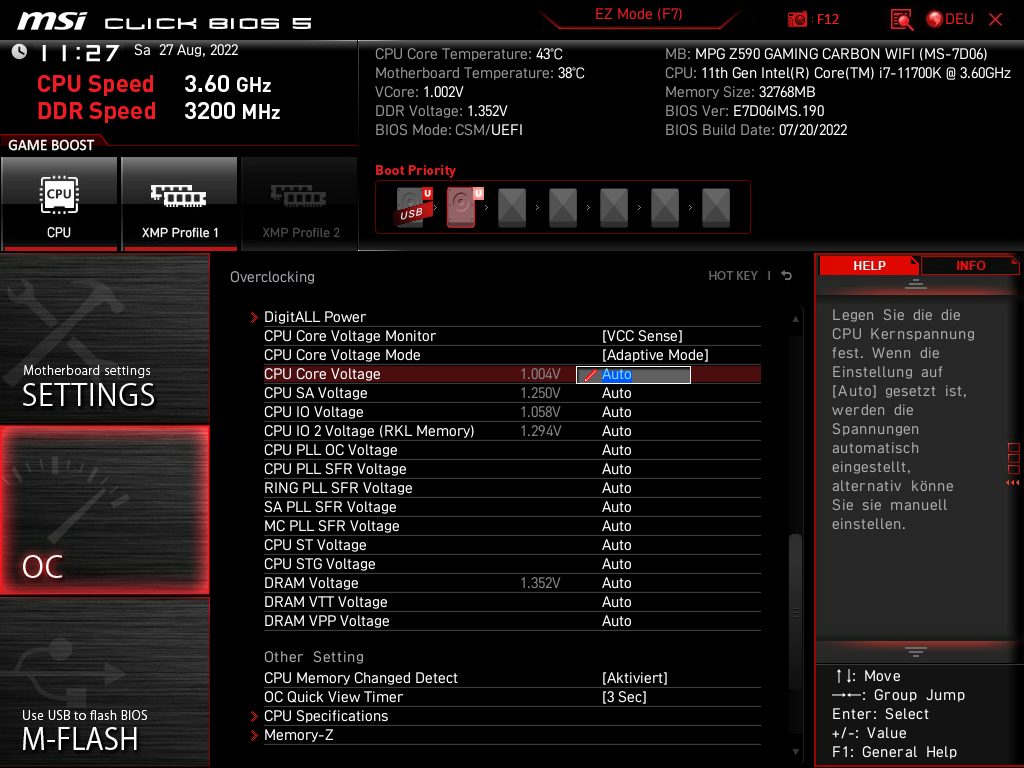Open the HOT KEY list
1024x768 pixels.
pyautogui.click(x=733, y=276)
